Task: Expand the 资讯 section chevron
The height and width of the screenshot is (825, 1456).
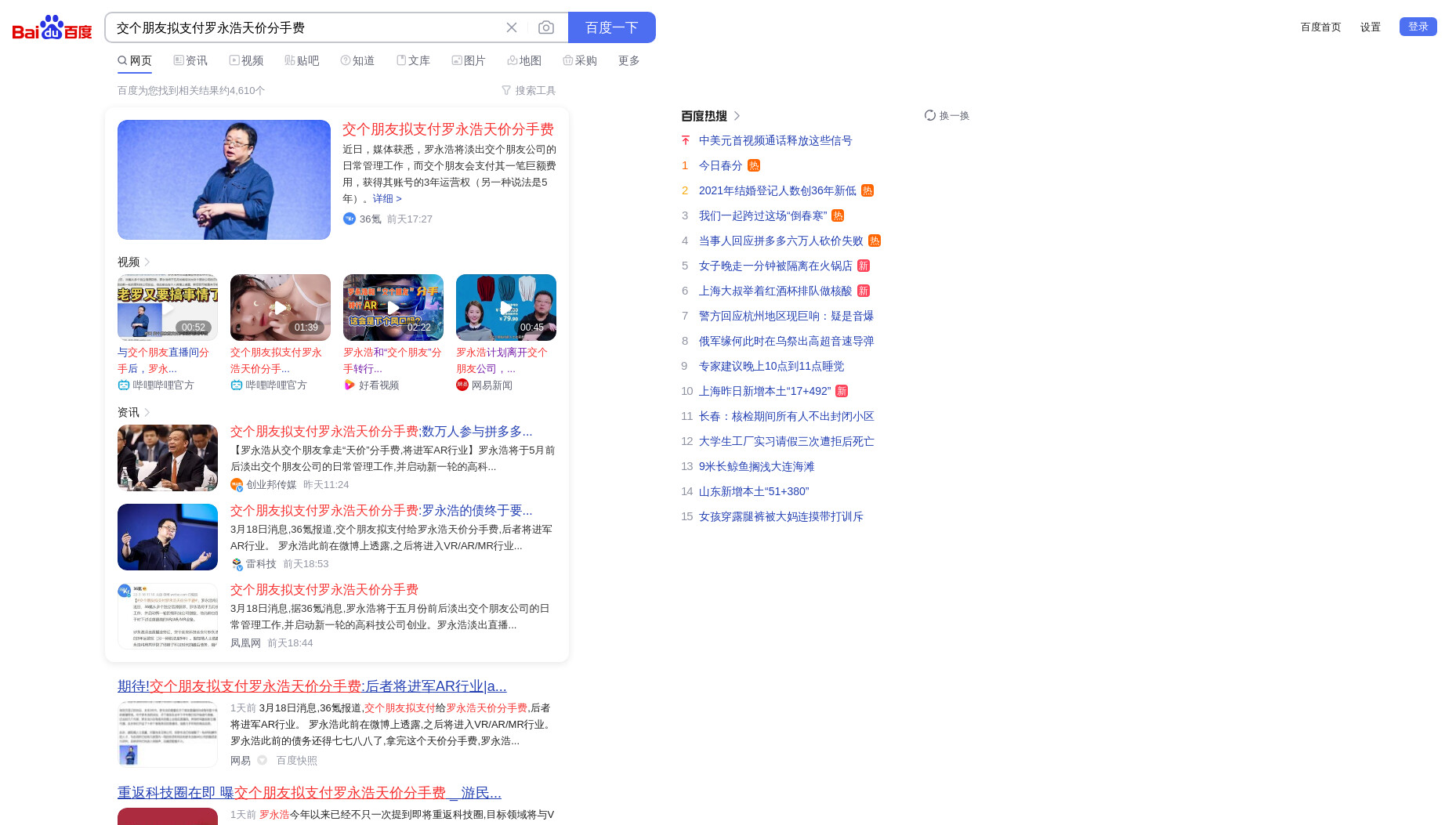Action: pos(147,412)
